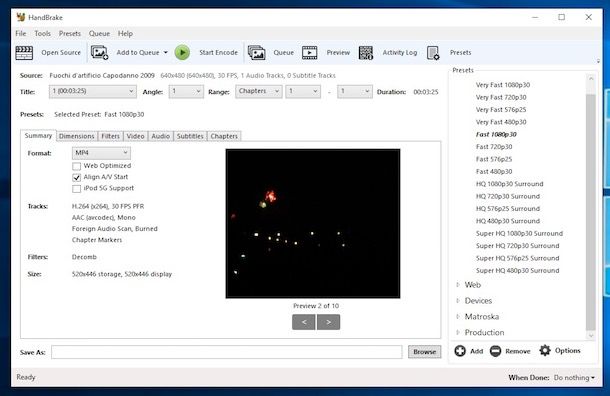
Task: Click the Open Source label
Action: pyautogui.click(x=61, y=53)
